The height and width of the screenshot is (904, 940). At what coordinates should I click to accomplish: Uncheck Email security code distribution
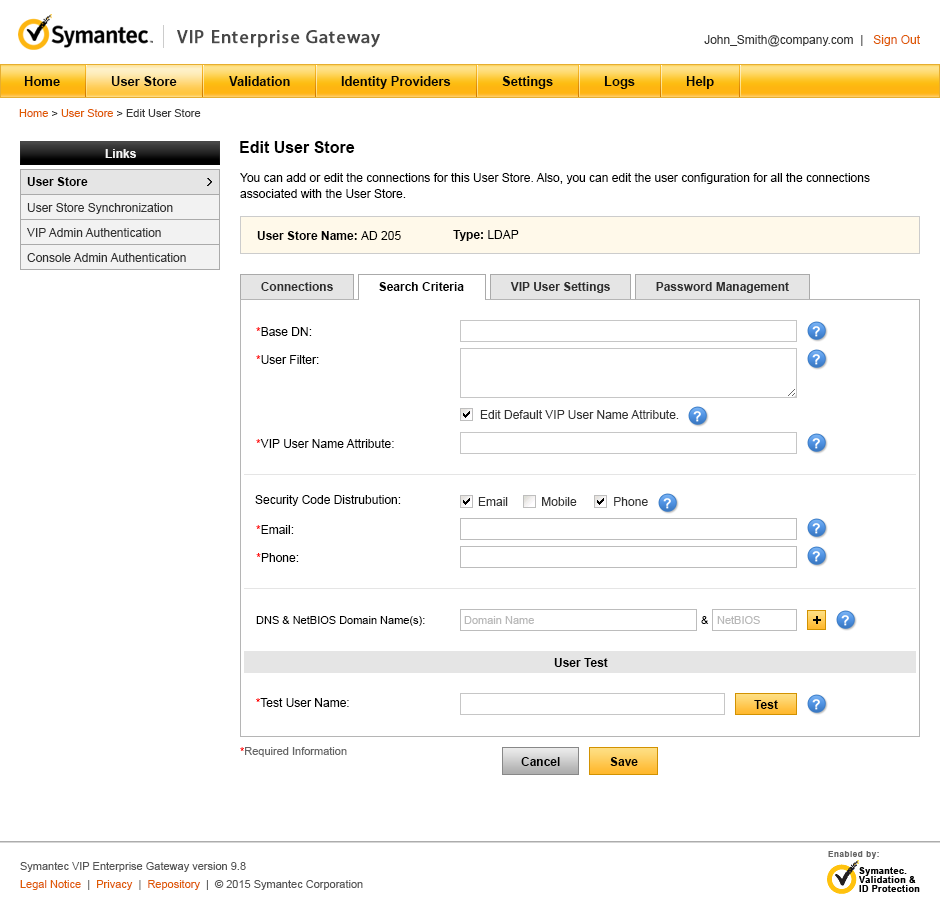click(x=466, y=501)
